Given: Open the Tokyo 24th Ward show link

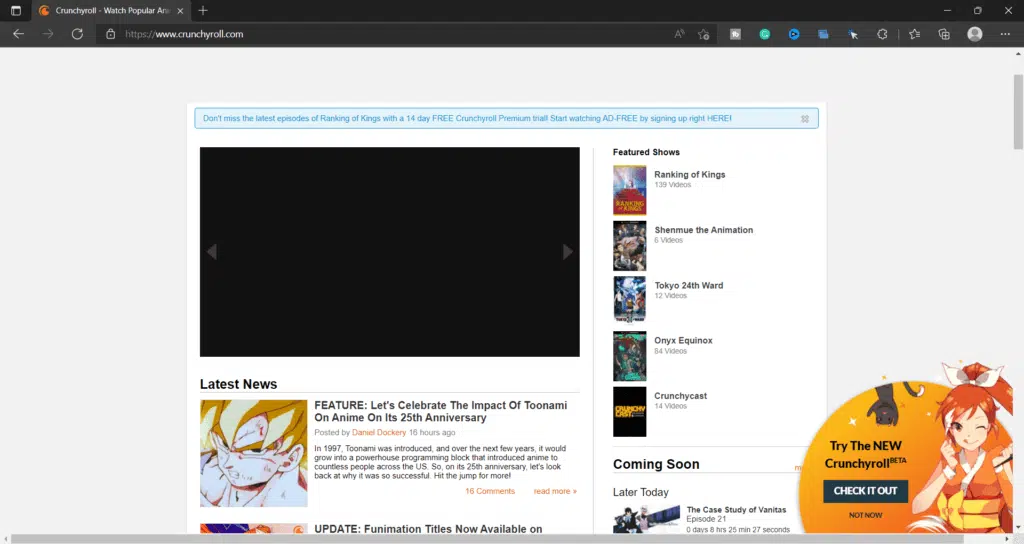Looking at the screenshot, I should 688,285.
